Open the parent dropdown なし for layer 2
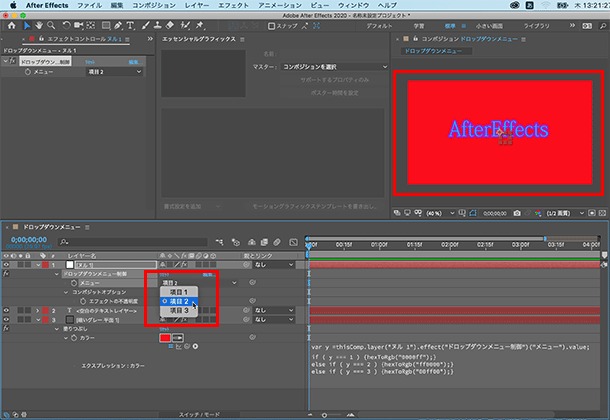This screenshot has height=420, width=610. pyautogui.click(x=274, y=310)
